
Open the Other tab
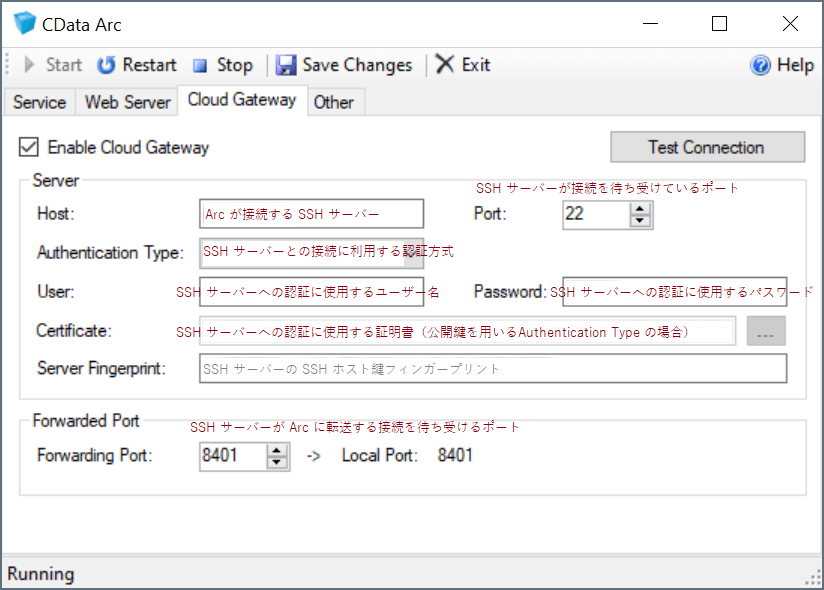pyautogui.click(x=333, y=102)
